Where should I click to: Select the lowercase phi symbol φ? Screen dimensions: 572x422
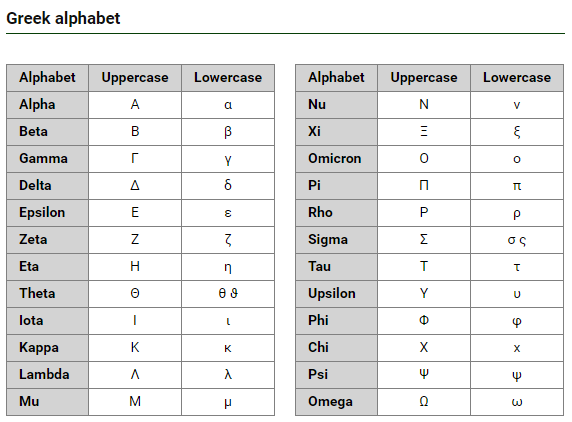[x=517, y=321]
